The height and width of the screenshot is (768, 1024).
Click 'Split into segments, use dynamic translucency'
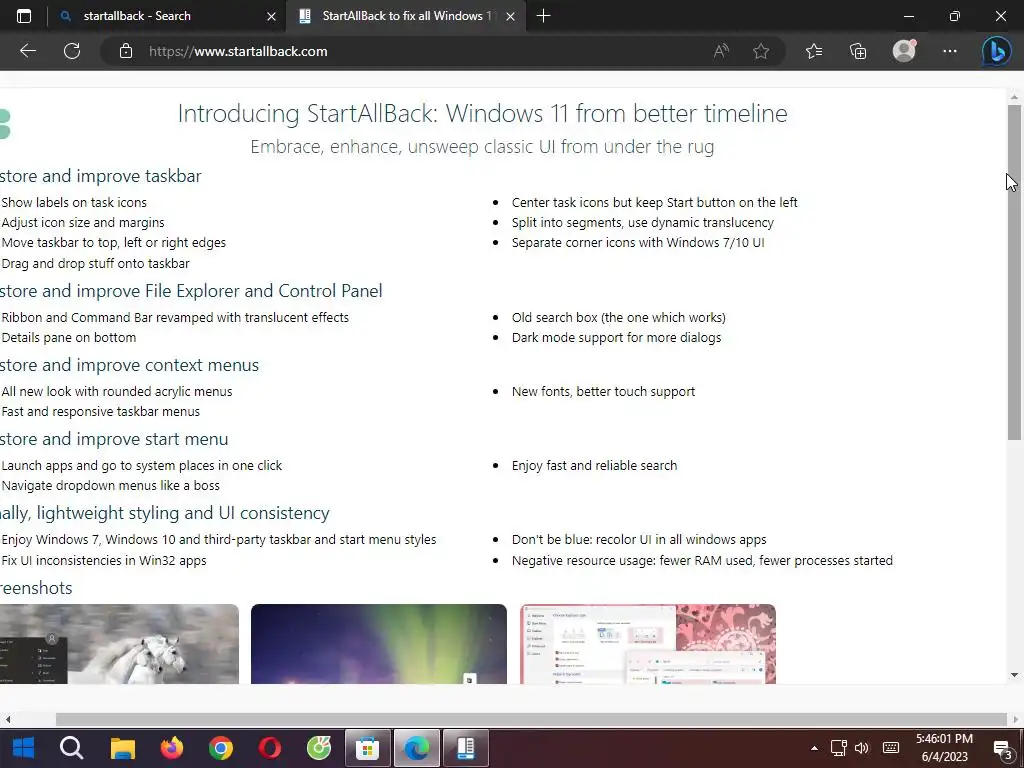643,223
